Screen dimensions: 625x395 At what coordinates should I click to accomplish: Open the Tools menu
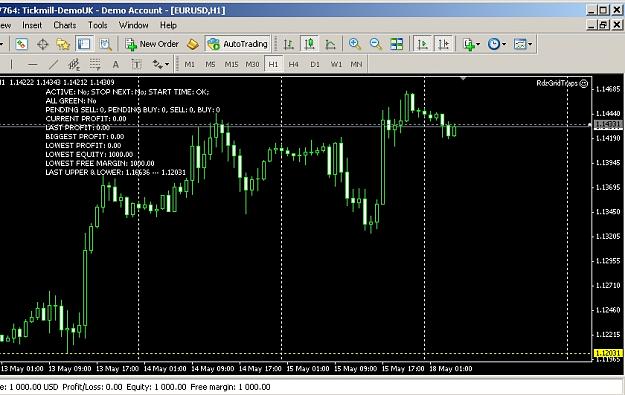coord(98,25)
